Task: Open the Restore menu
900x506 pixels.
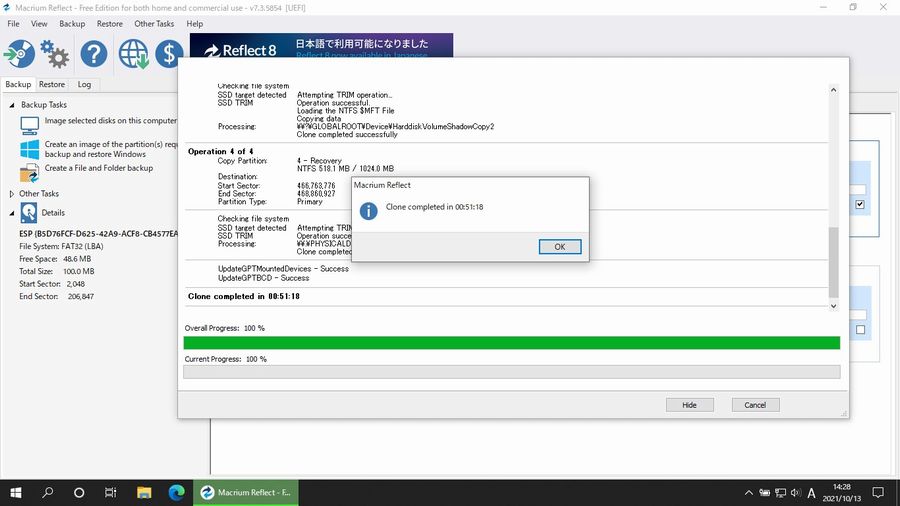Action: coord(110,24)
